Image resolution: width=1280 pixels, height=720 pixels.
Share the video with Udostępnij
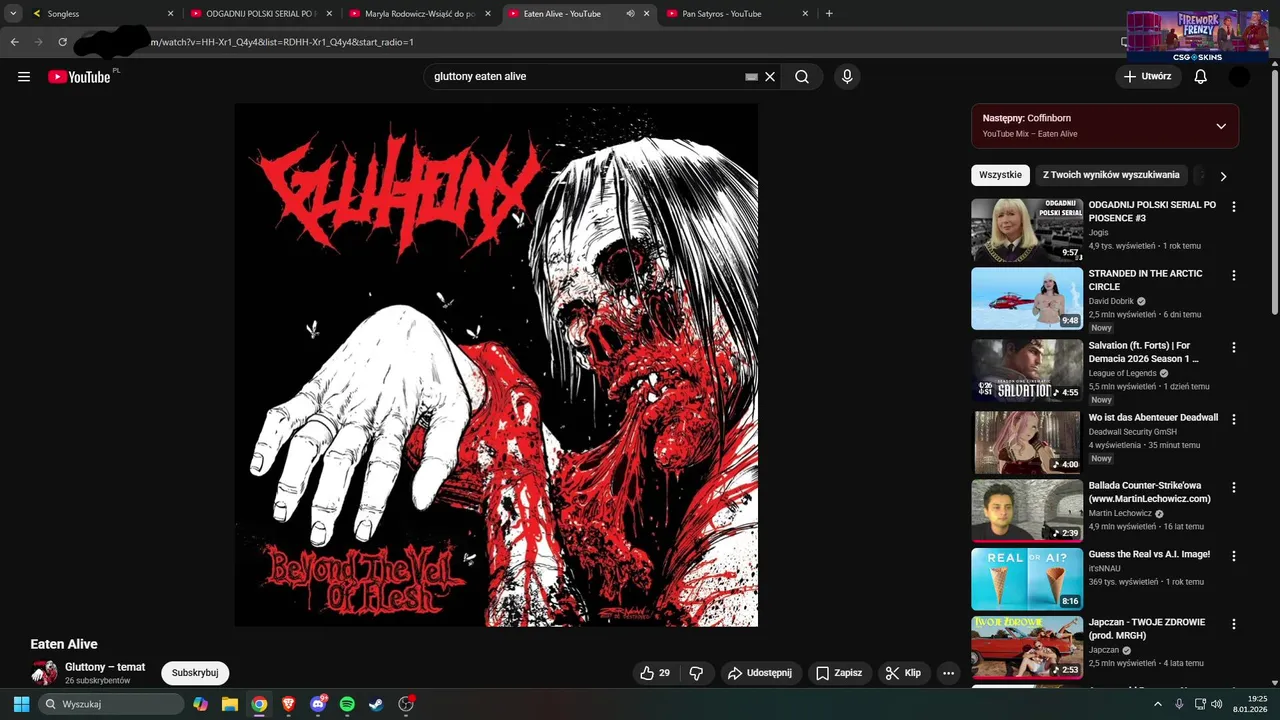pos(760,673)
